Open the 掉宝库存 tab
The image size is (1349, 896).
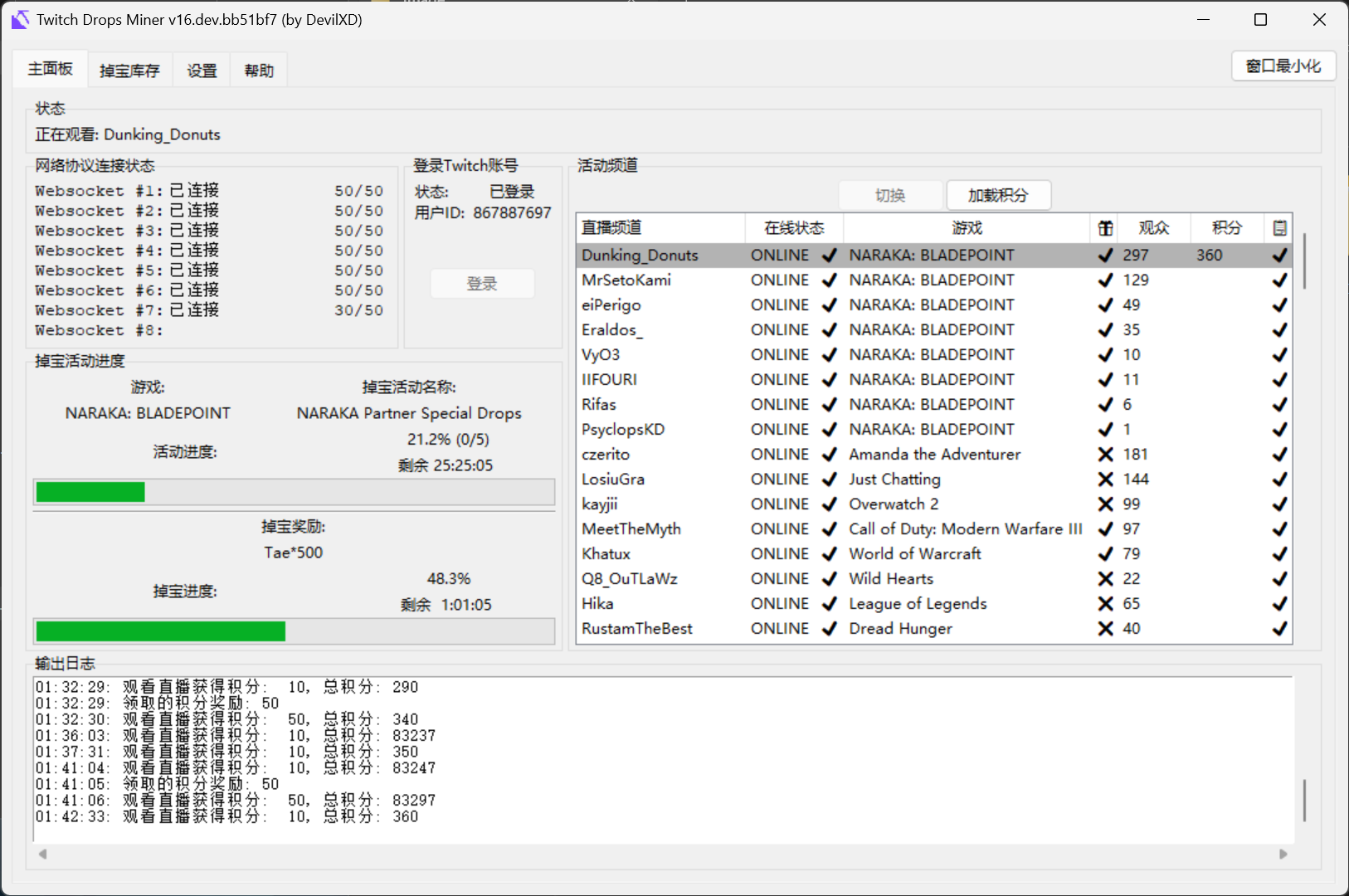pos(129,71)
